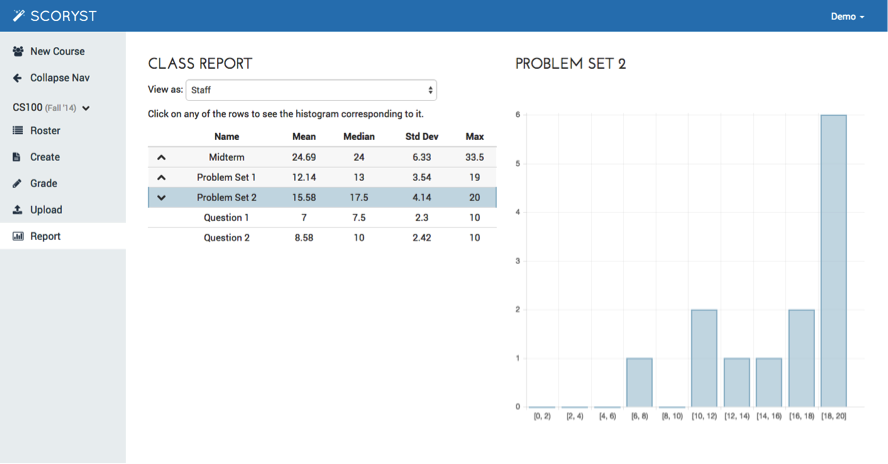
Task: Expand the Problem Set 1 row chevron
Action: [x=161, y=178]
